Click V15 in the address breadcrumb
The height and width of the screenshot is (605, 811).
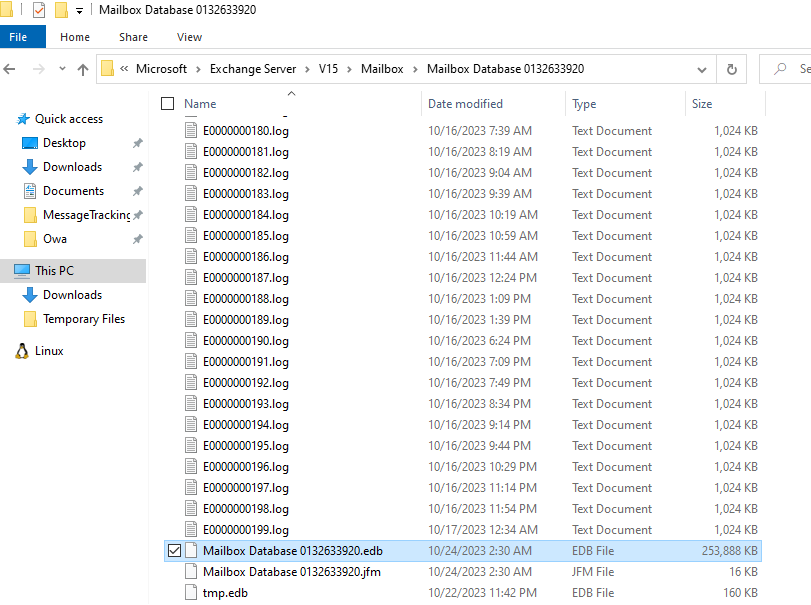(x=328, y=69)
